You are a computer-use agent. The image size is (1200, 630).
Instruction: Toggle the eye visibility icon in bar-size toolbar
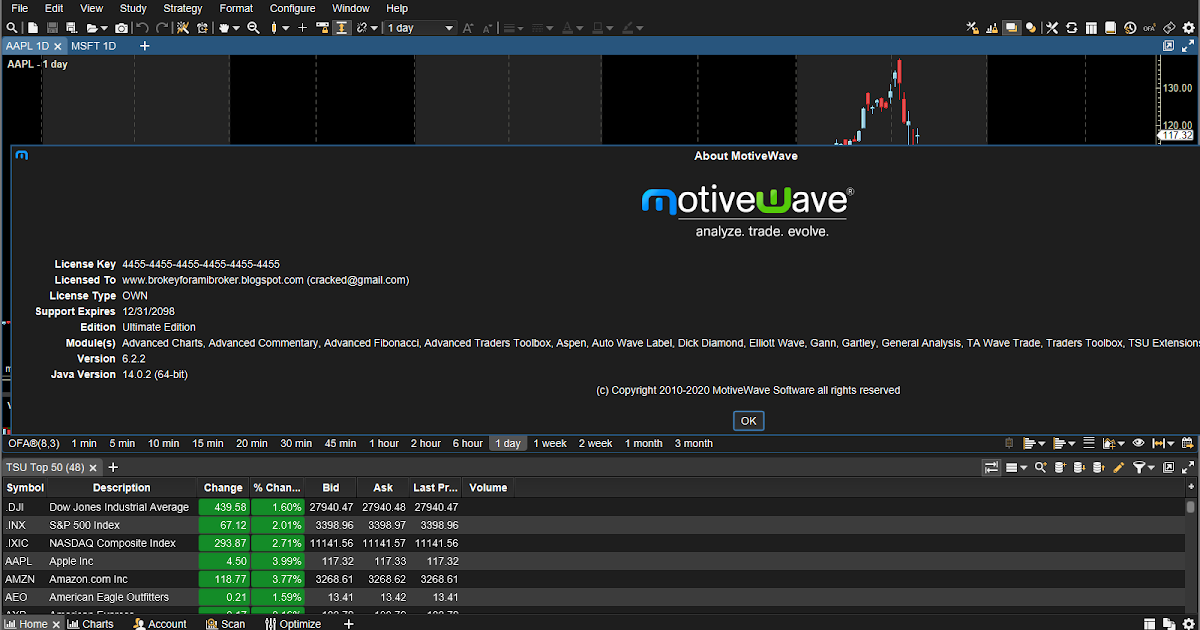1138,443
